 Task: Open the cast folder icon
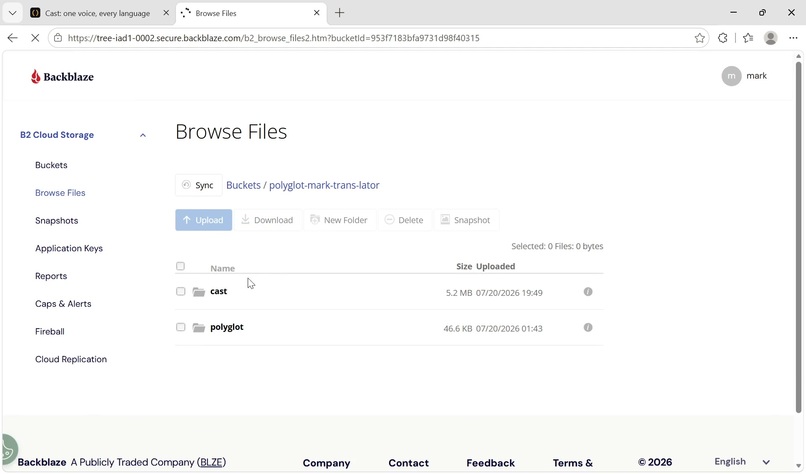(x=199, y=292)
